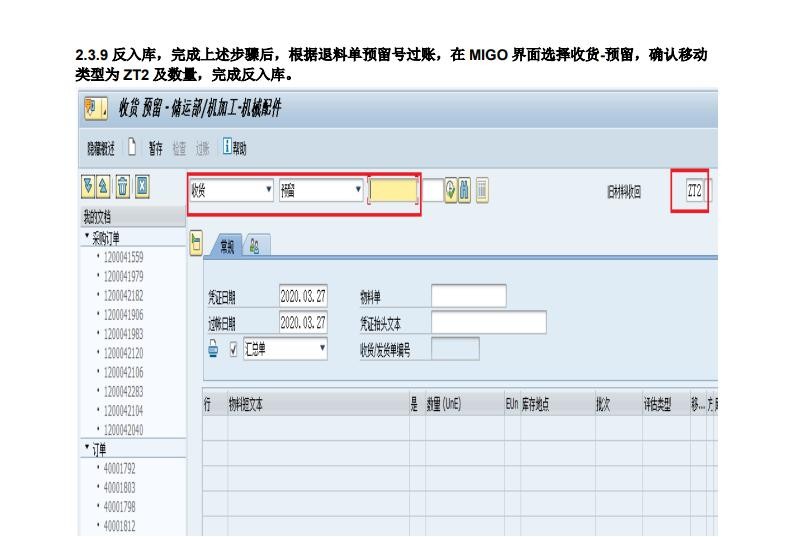Click the 隐藏概述 button
The height and width of the screenshot is (537, 792).
(100, 148)
